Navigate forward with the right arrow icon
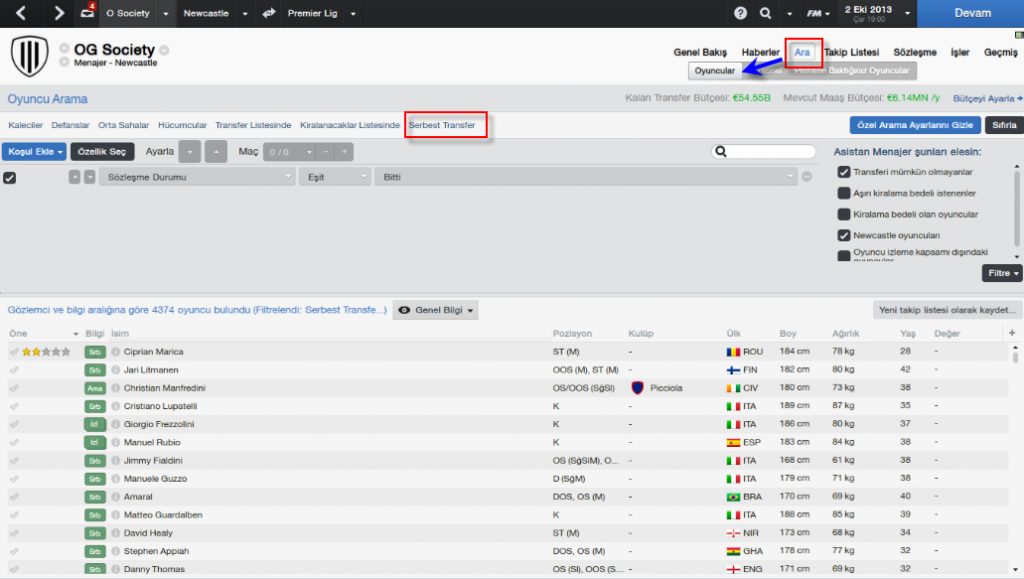The height and width of the screenshot is (579, 1024). coord(59,13)
